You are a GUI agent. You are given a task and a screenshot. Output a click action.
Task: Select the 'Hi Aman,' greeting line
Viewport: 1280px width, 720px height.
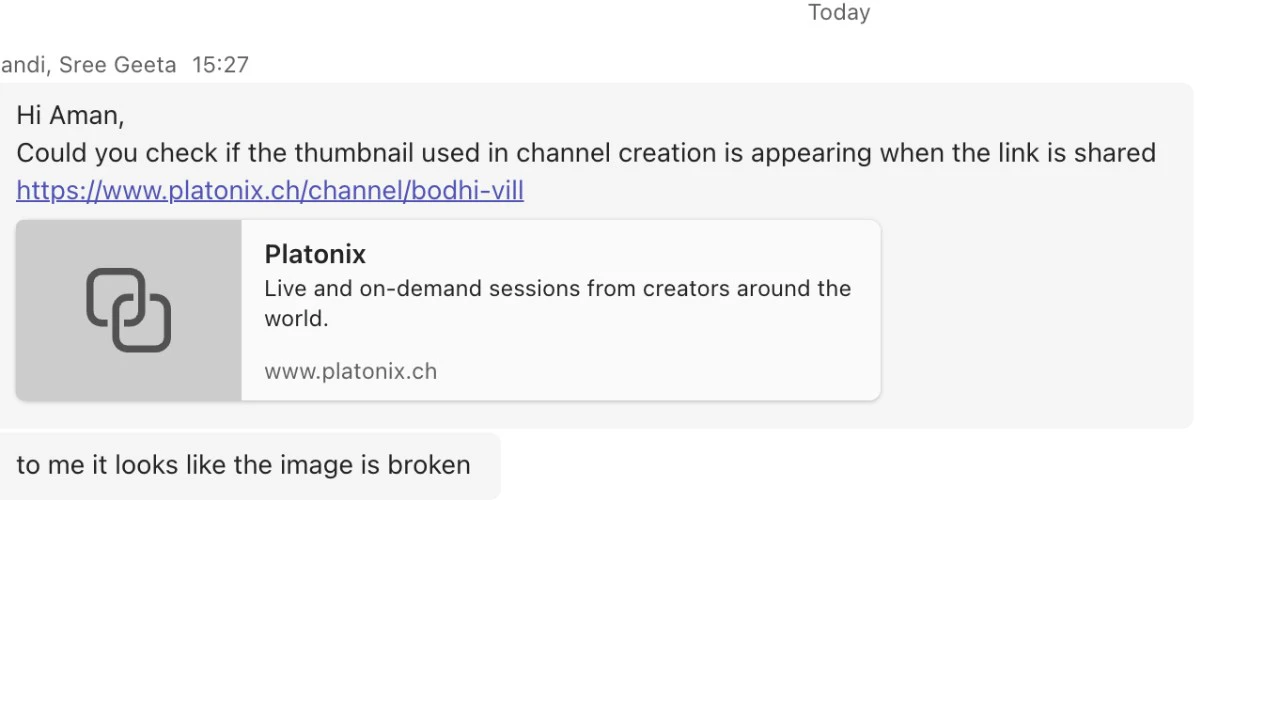point(70,115)
